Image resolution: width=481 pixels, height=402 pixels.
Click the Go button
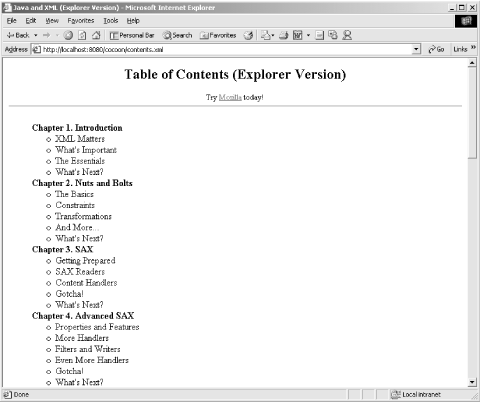click(436, 49)
